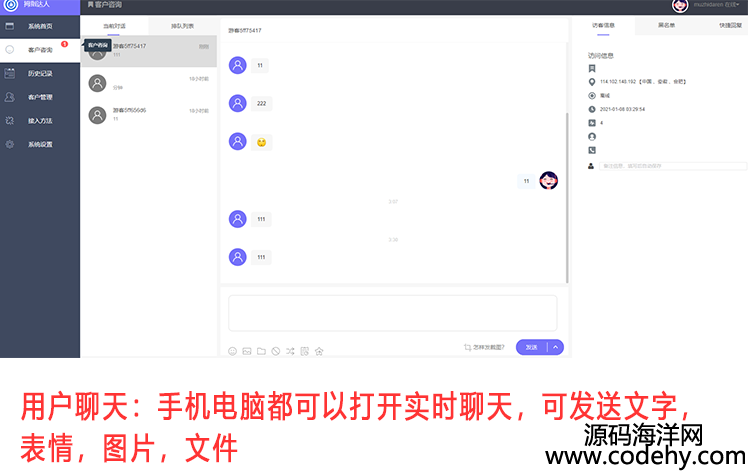Open the 历史记录 history sidebar item
Screen dimensions: 750x476
pyautogui.click(x=40, y=73)
